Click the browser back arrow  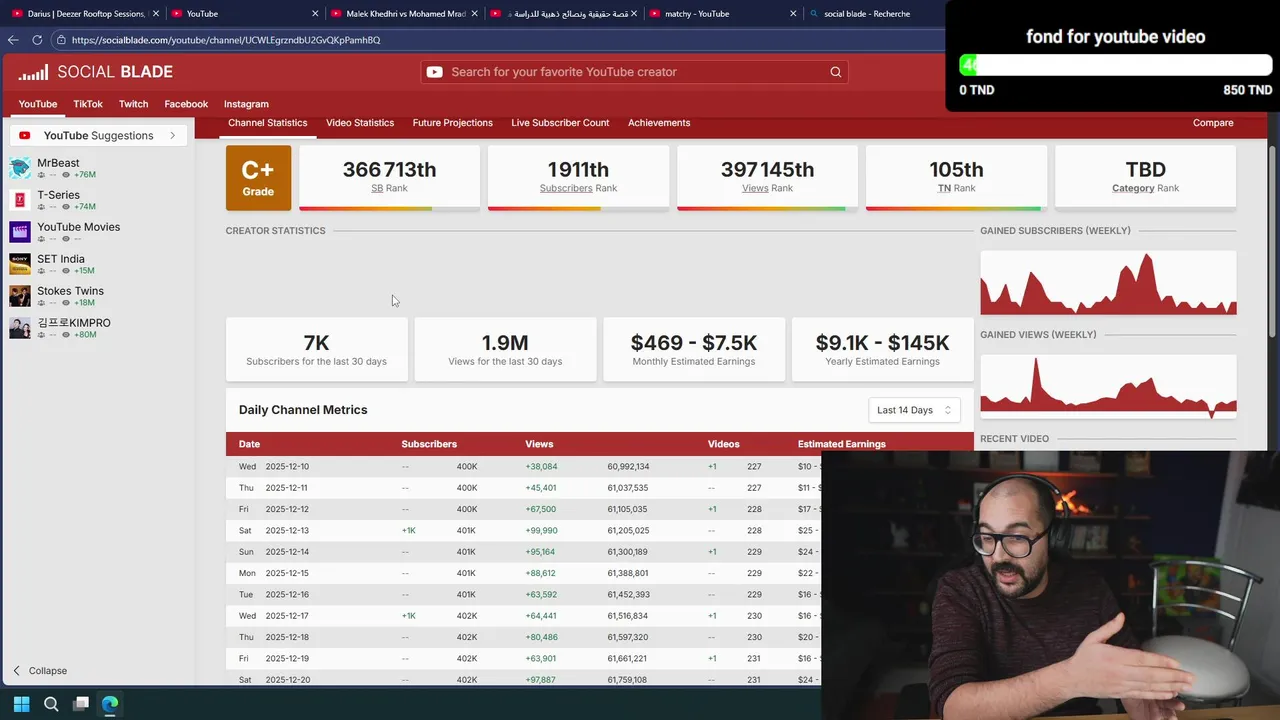click(x=13, y=40)
